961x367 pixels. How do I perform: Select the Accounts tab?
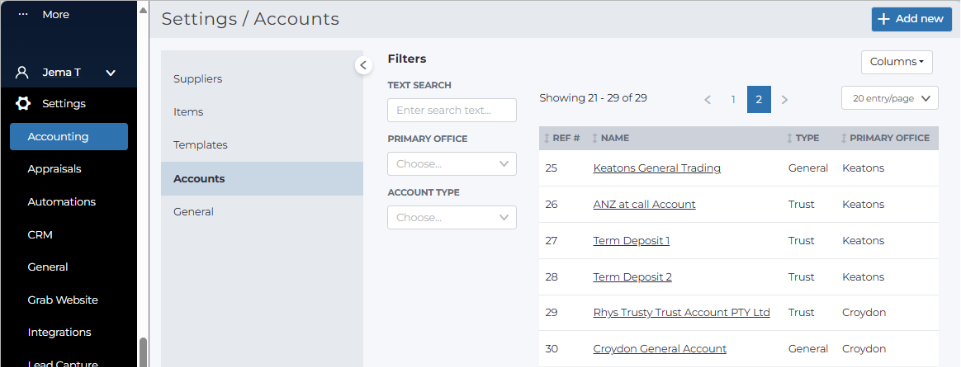tap(262, 179)
